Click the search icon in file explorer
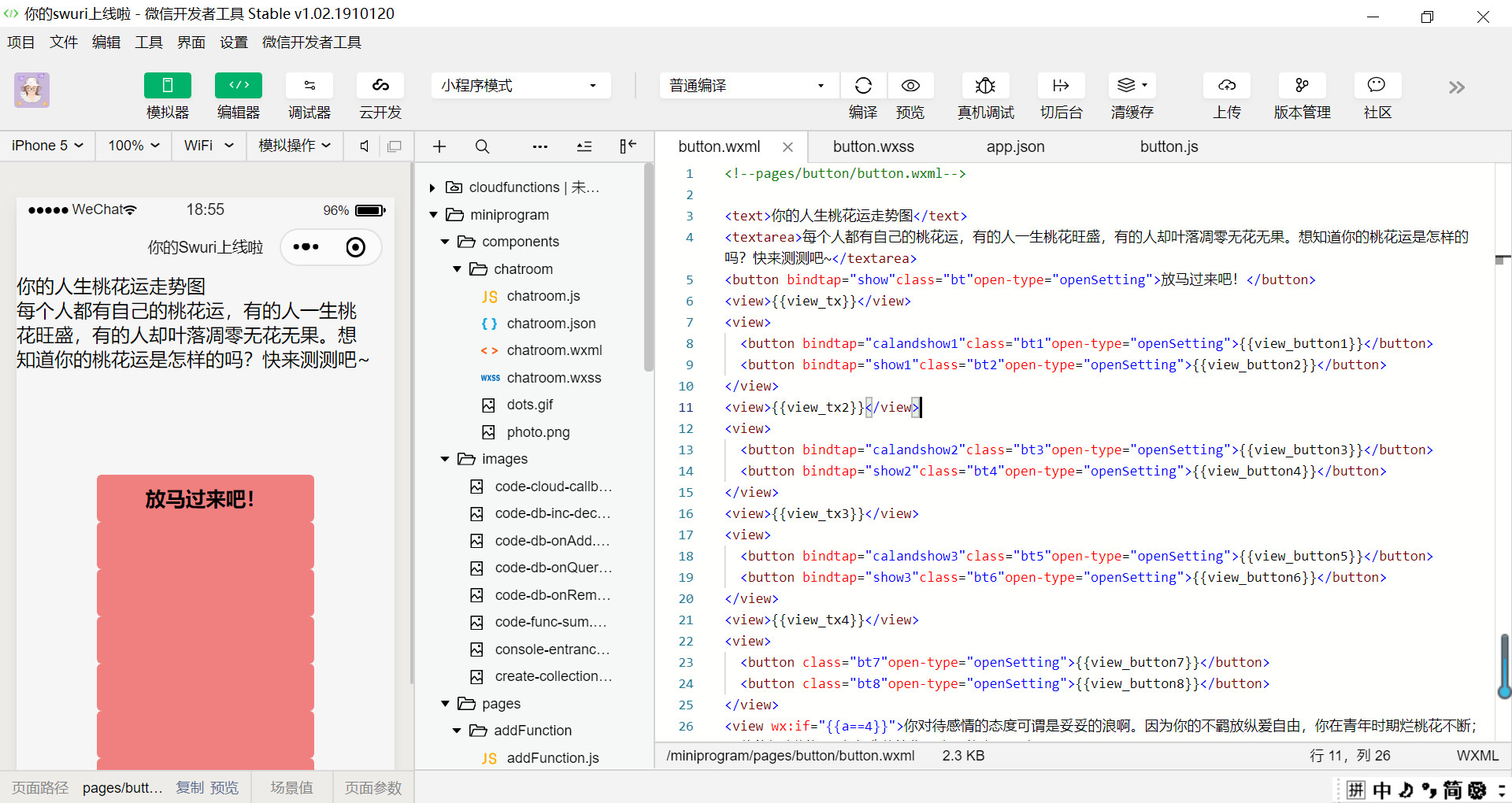This screenshot has height=803, width=1512. 482,146
